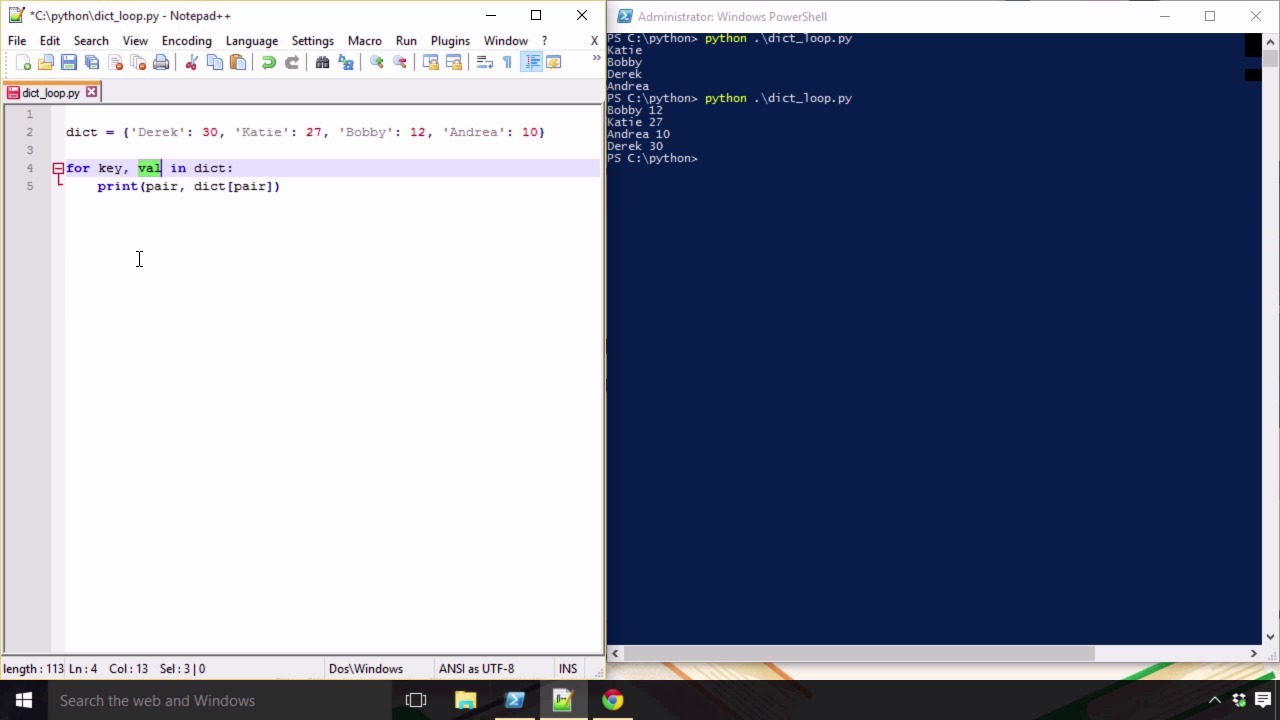This screenshot has width=1280, height=720.
Task: Click the Zoom In magnifier icon
Action: coord(376,62)
